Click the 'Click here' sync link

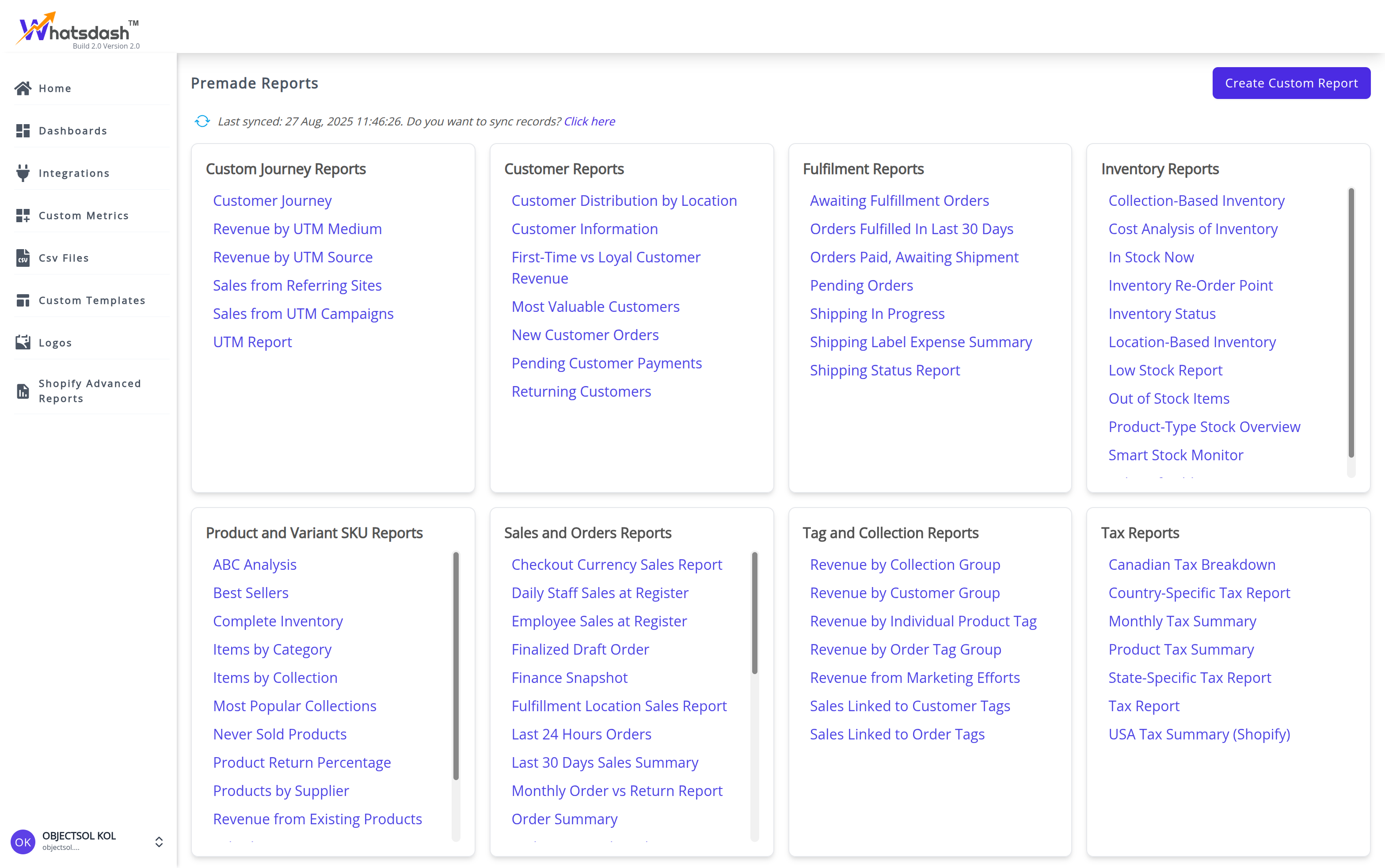pos(589,121)
